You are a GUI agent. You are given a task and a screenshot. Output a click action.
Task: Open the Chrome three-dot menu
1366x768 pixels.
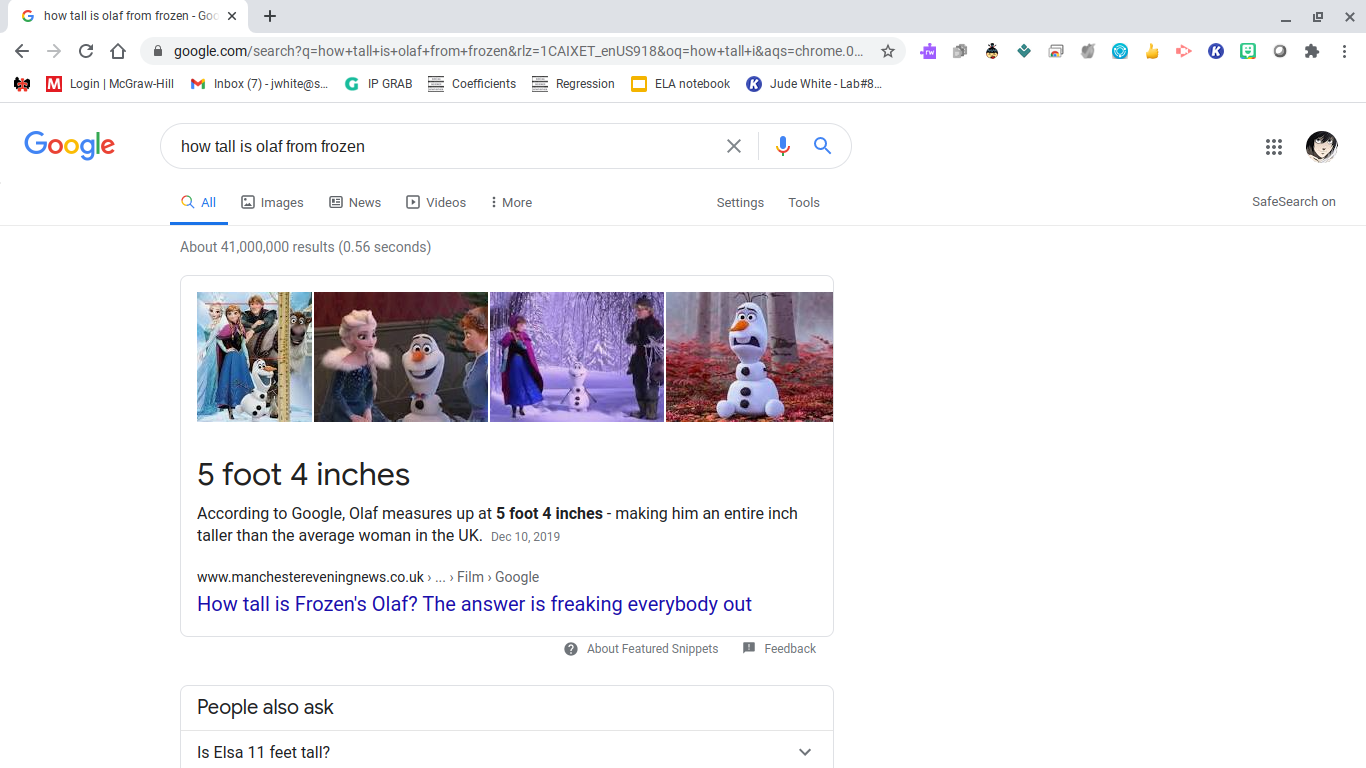1344,51
